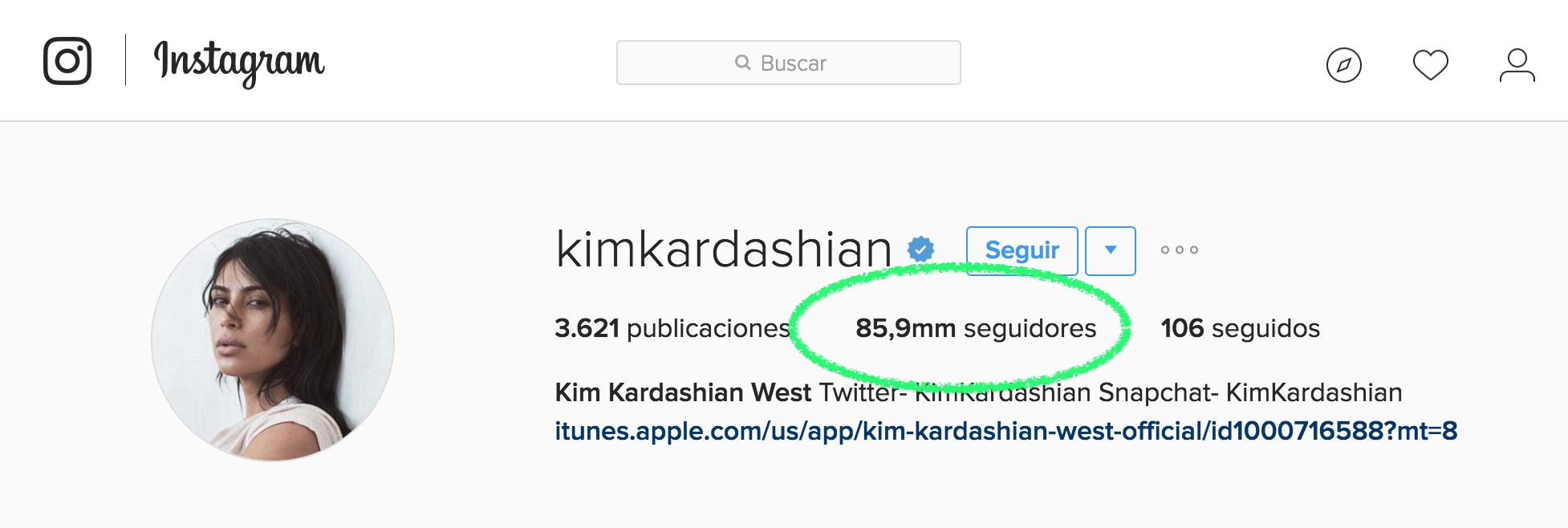Click into the Buscar search field
The image size is (1568, 528).
[789, 63]
